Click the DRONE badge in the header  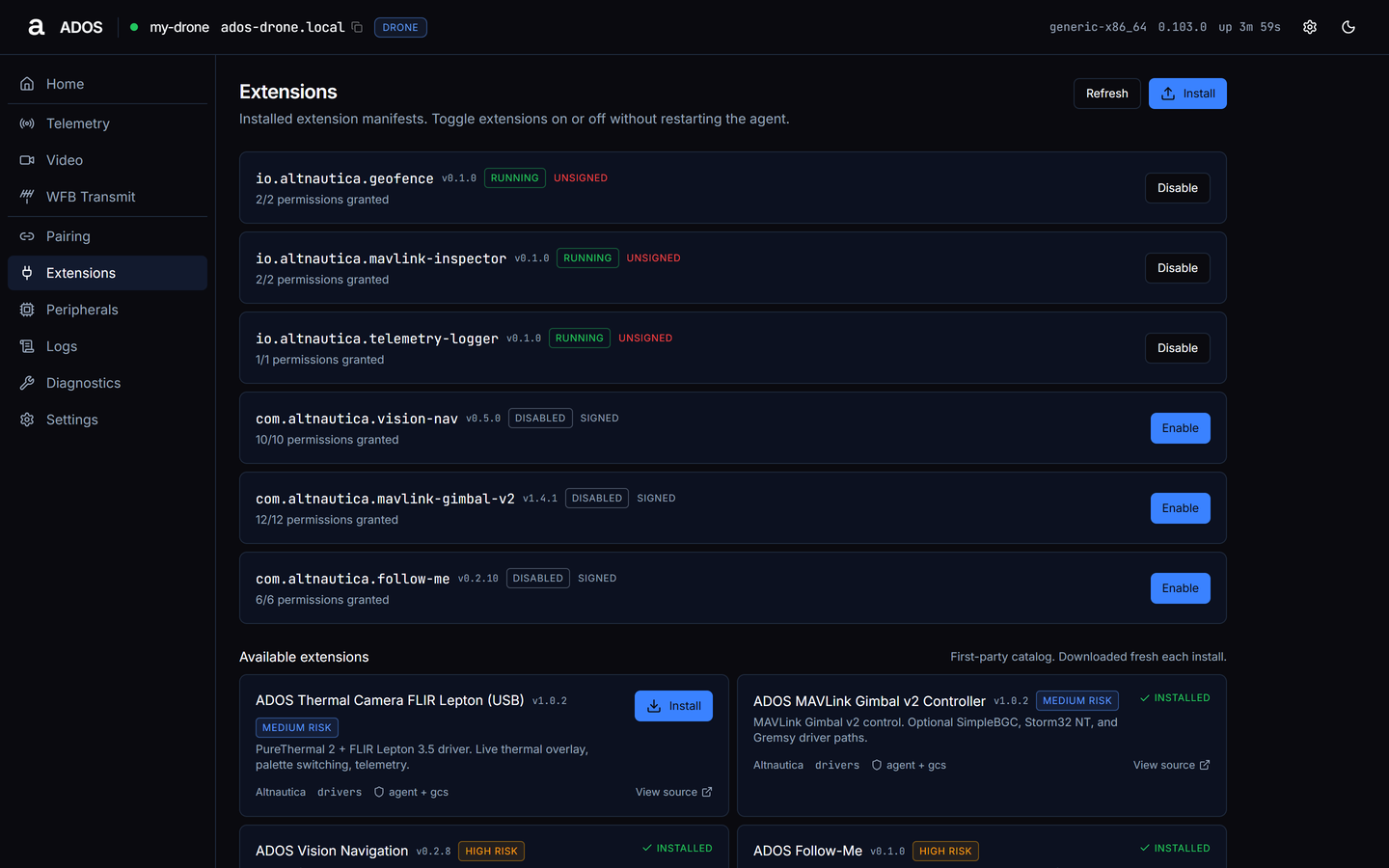coord(400,27)
